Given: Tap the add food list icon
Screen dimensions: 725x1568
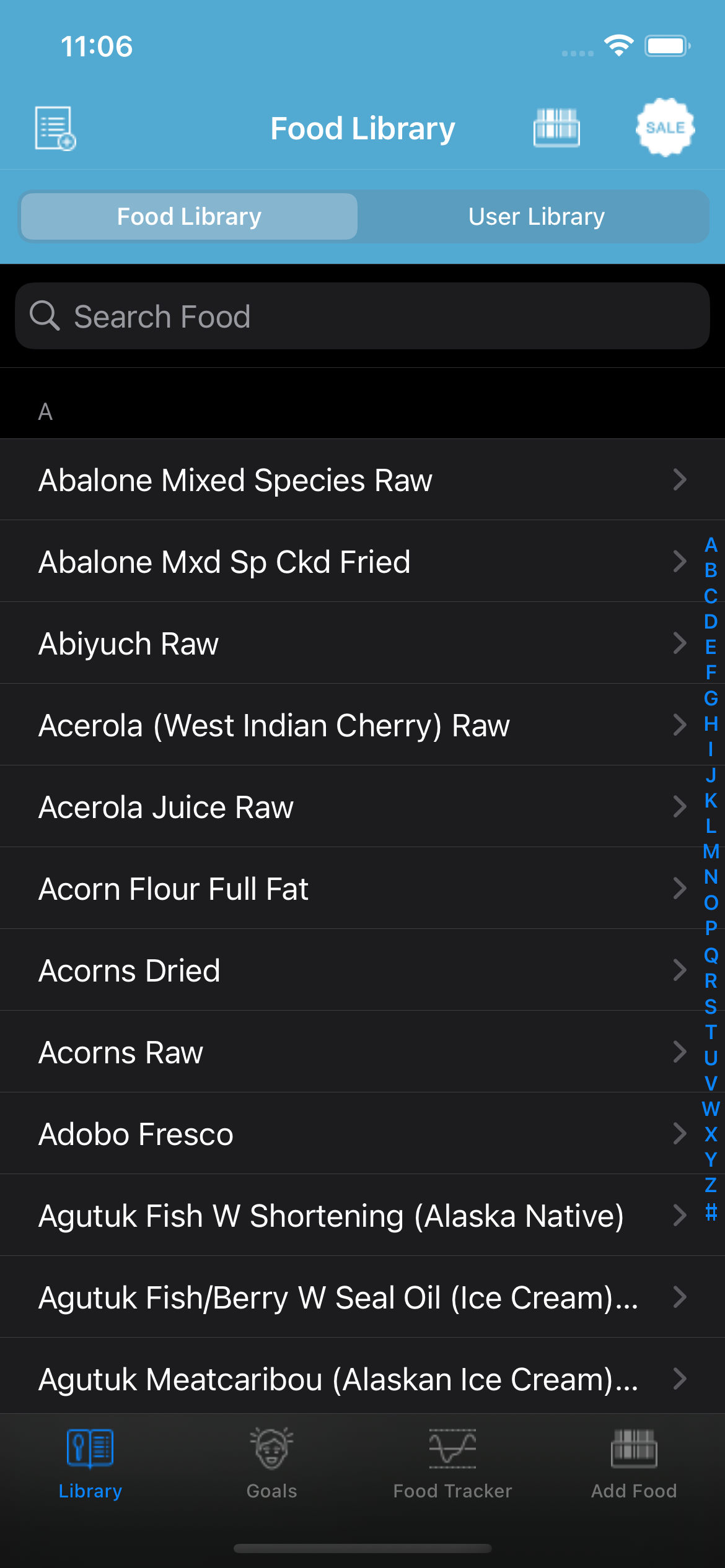Looking at the screenshot, I should click(55, 128).
